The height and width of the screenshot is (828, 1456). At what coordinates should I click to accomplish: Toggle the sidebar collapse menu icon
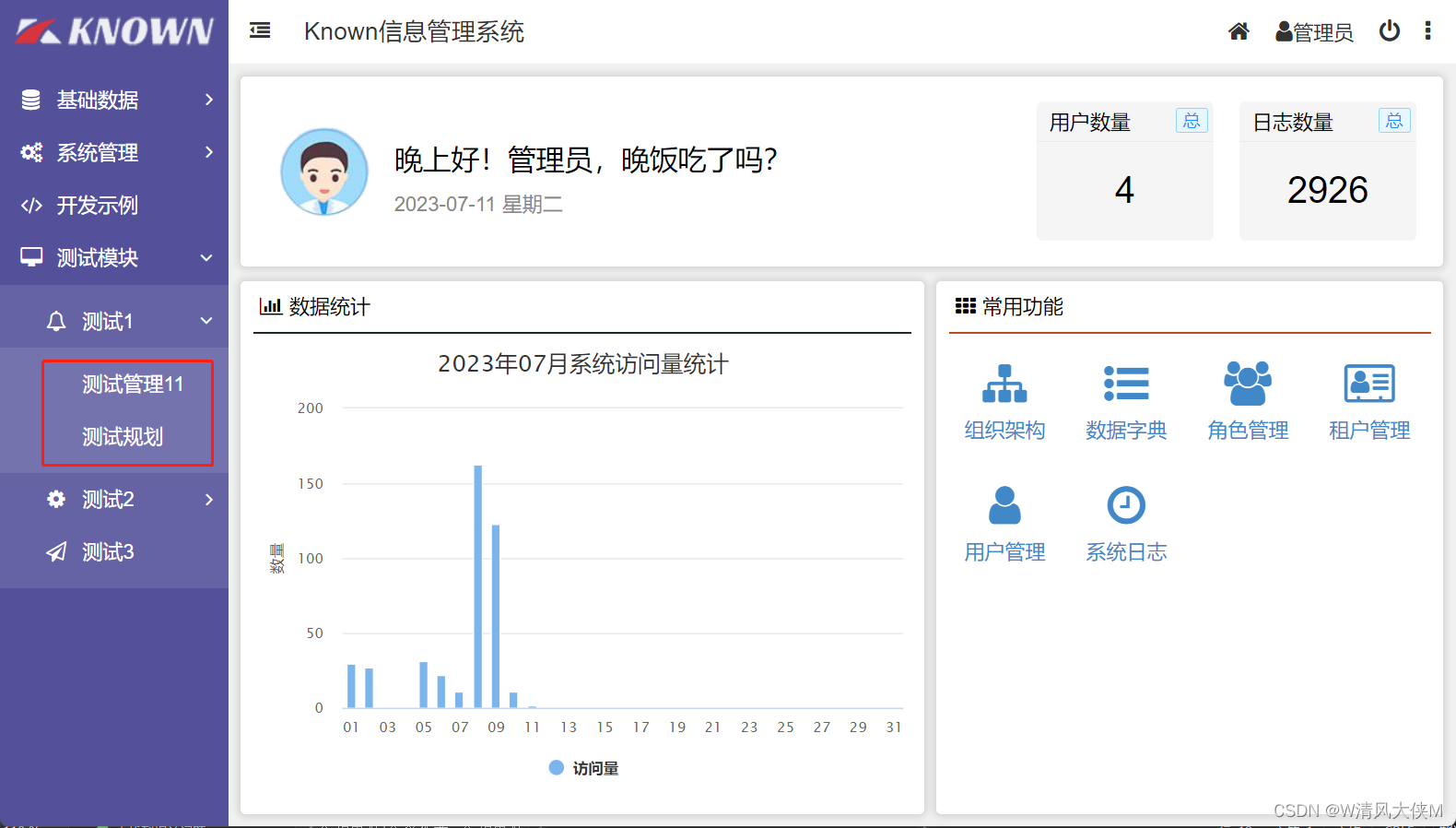click(x=260, y=30)
